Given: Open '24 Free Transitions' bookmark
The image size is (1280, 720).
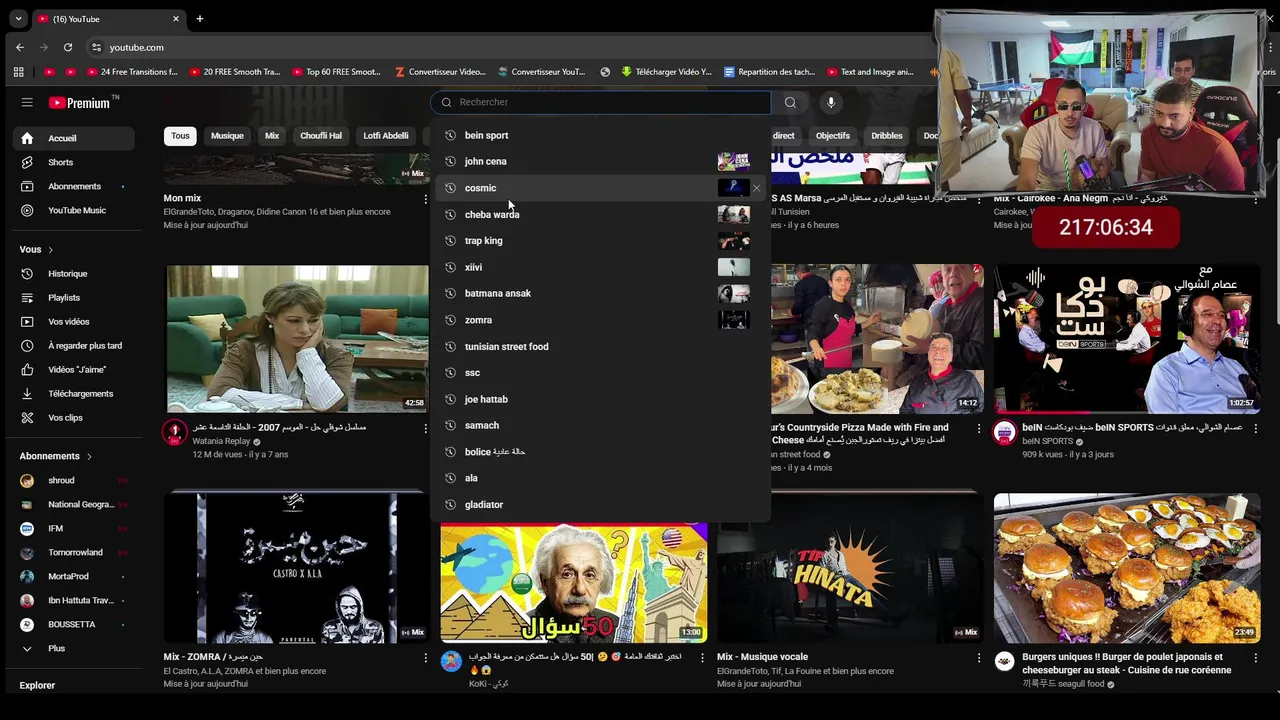Looking at the screenshot, I should tap(132, 72).
